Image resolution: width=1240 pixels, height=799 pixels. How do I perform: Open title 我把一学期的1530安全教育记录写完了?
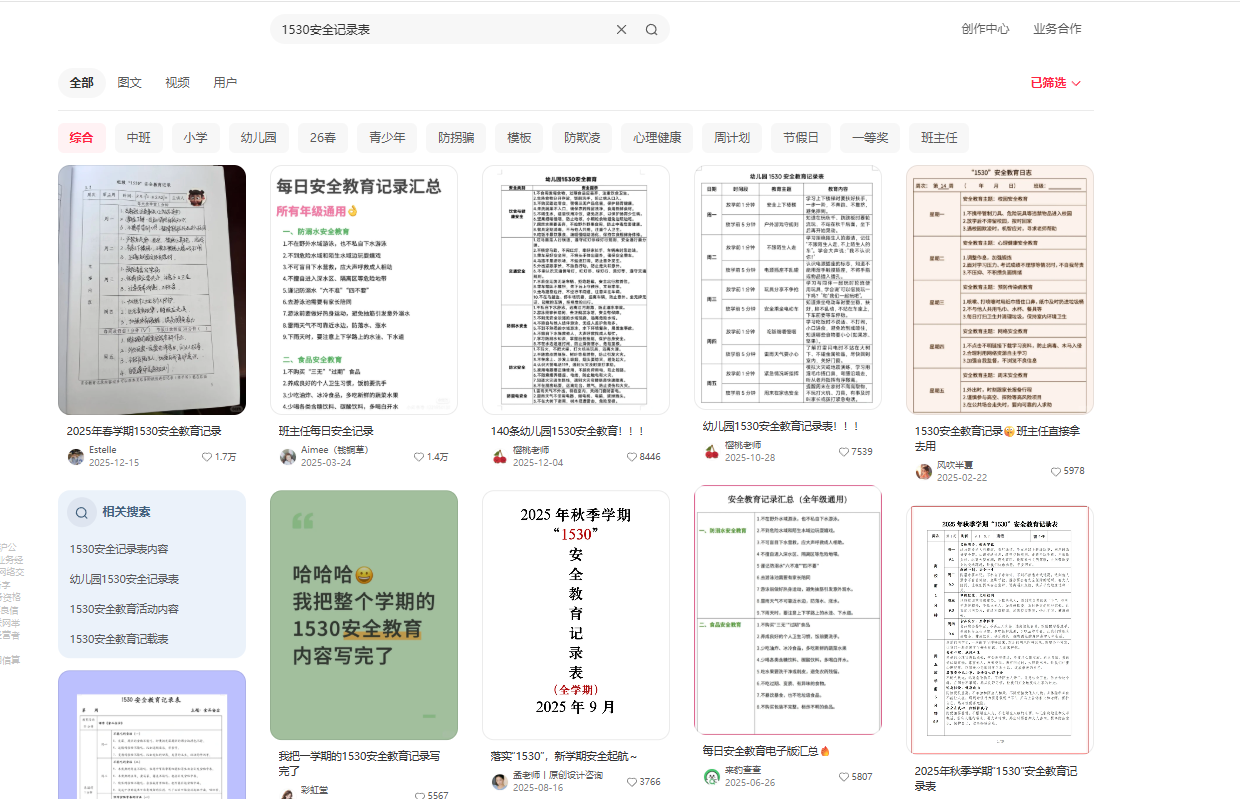(x=359, y=763)
